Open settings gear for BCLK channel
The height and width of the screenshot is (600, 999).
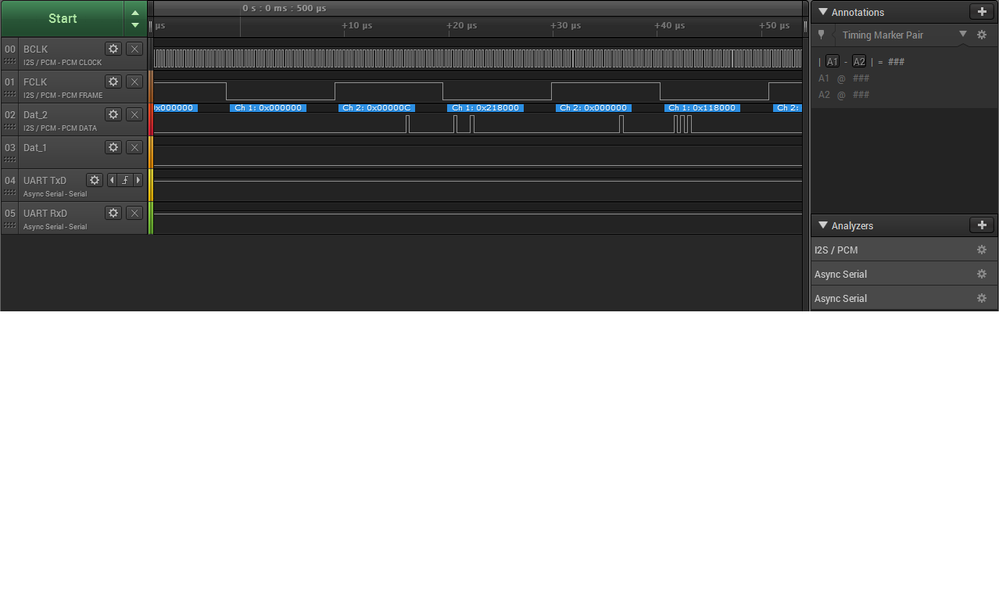[113, 49]
